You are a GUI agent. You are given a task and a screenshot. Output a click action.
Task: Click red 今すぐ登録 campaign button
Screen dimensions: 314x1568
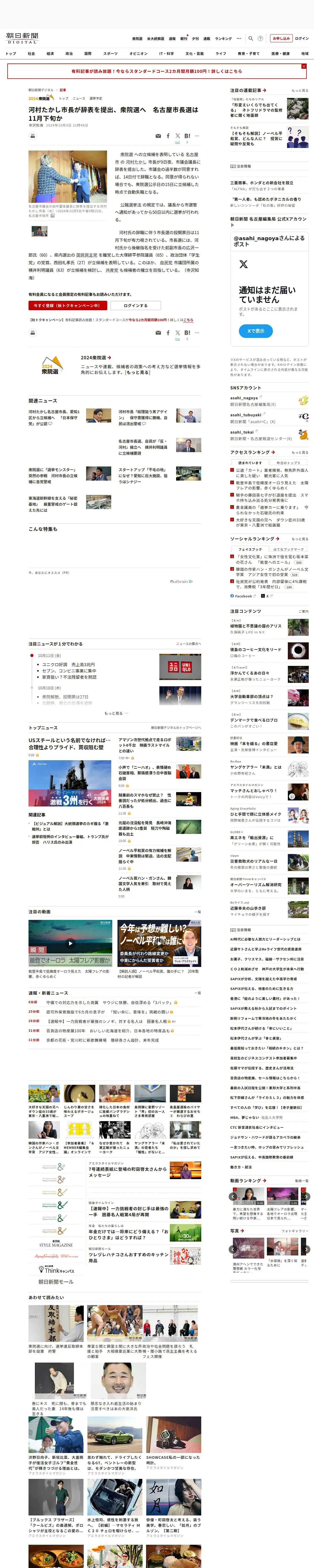click(x=68, y=305)
